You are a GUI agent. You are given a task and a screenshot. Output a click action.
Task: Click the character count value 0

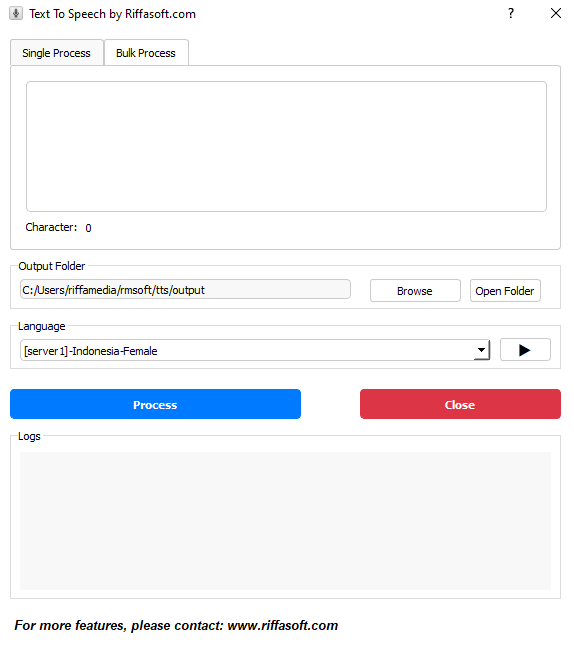click(88, 228)
